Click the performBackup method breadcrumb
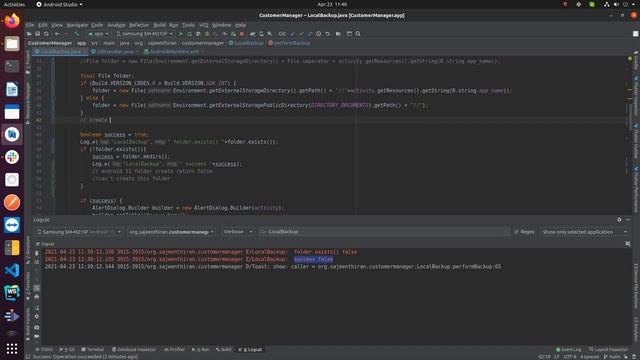Screen dimensions: 640x360 [x=289, y=43]
